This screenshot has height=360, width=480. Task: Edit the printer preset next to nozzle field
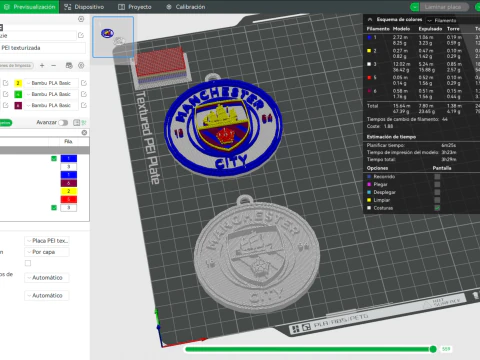pyautogui.click(x=81, y=35)
